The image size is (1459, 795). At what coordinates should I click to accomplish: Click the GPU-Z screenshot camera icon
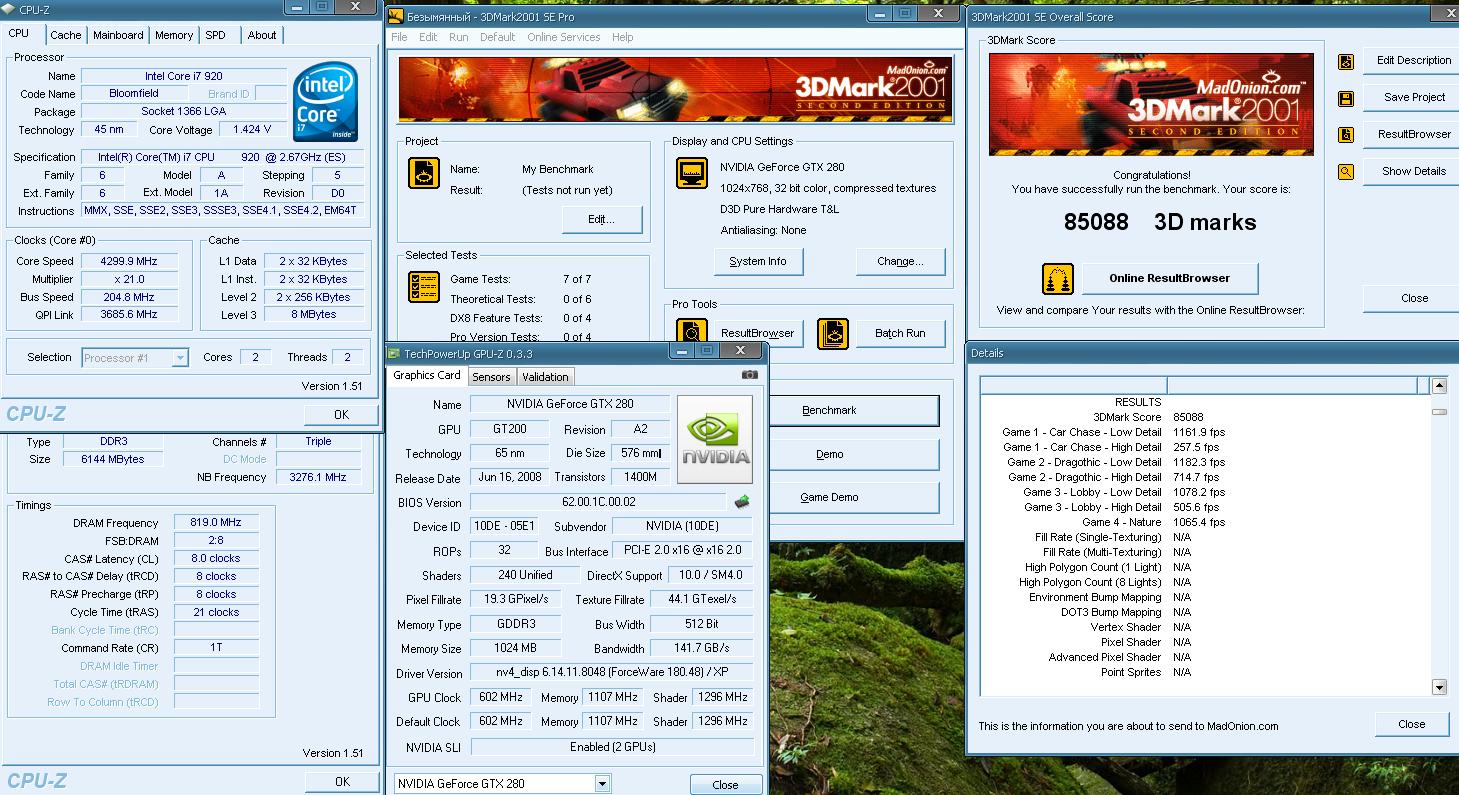point(749,375)
